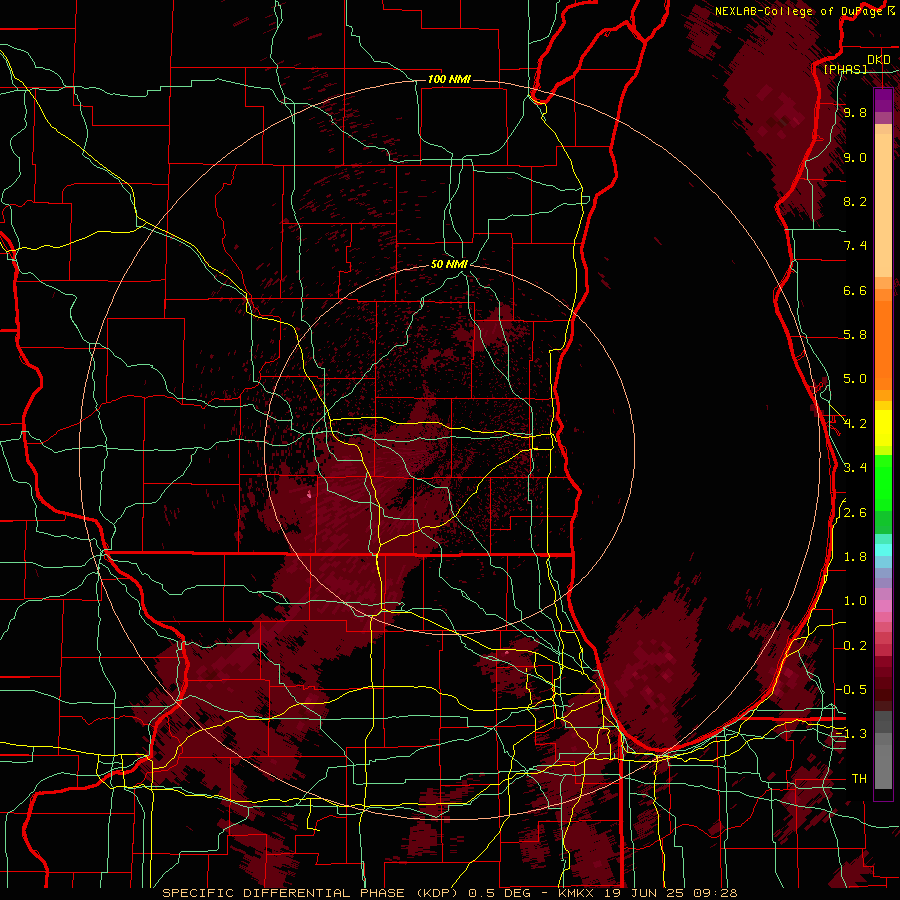Click the -1.3 scale value
Image resolution: width=900 pixels, height=900 pixels.
coord(851,734)
